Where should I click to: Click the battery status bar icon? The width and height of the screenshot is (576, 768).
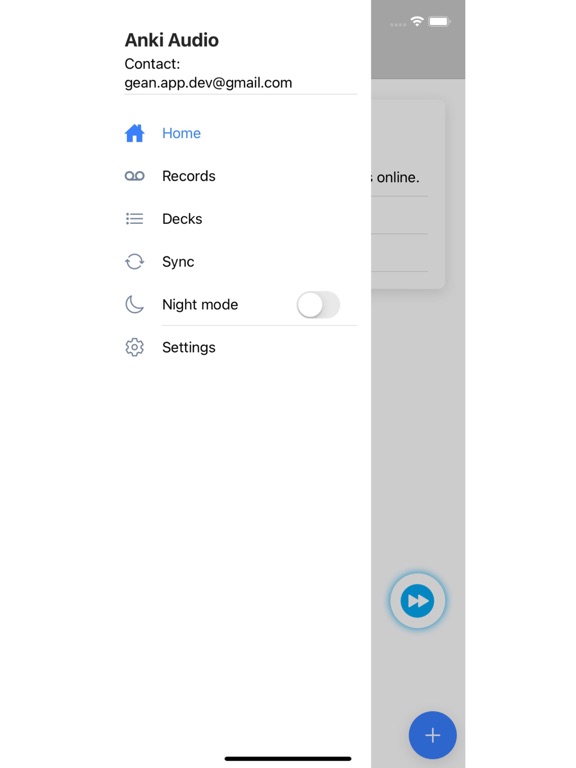tap(439, 21)
